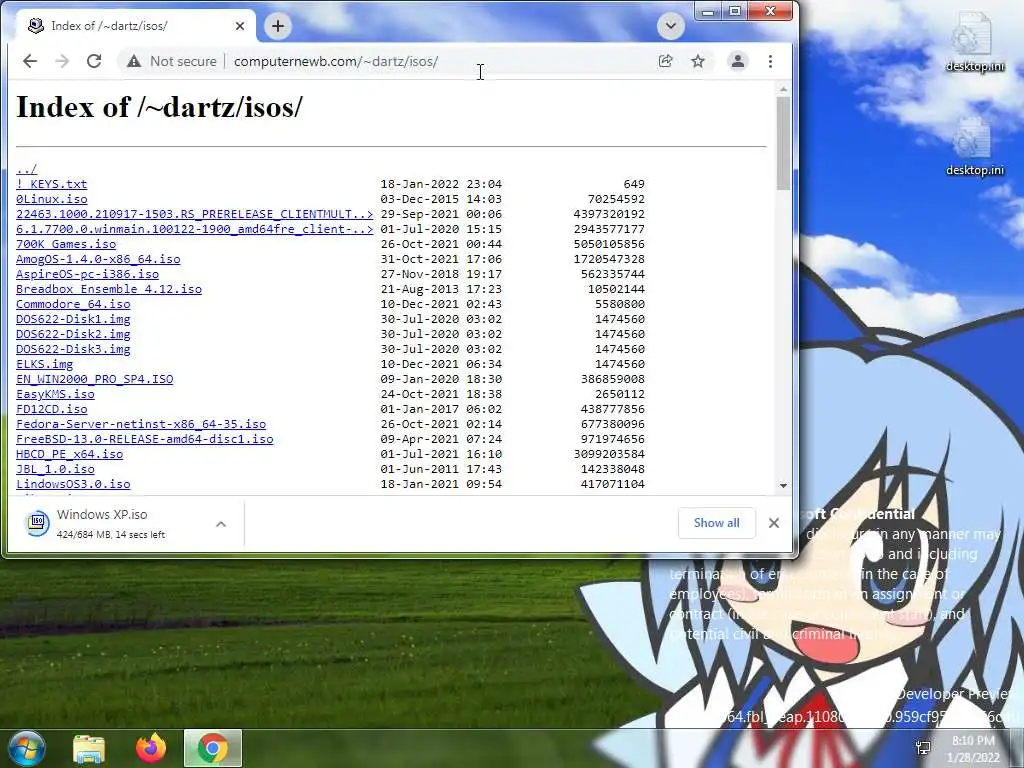Download LindowsOS3.0.iso
1024x768 pixels.
[73, 485]
